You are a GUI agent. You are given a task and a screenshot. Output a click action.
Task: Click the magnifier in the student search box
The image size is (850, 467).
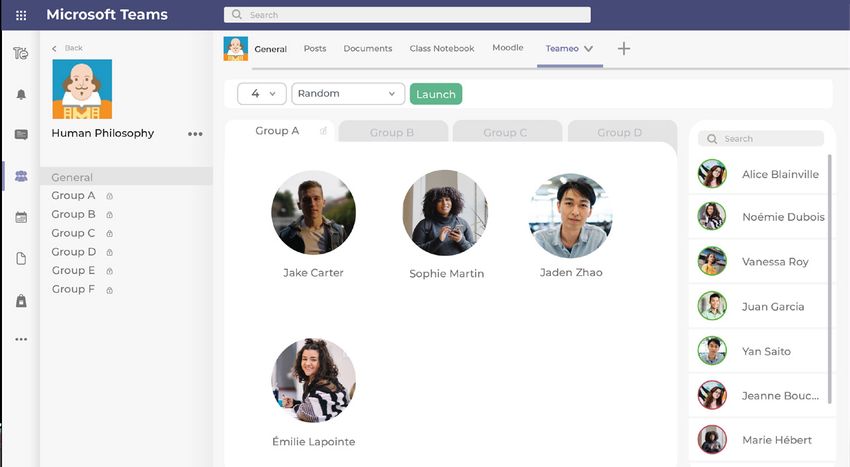coord(712,139)
